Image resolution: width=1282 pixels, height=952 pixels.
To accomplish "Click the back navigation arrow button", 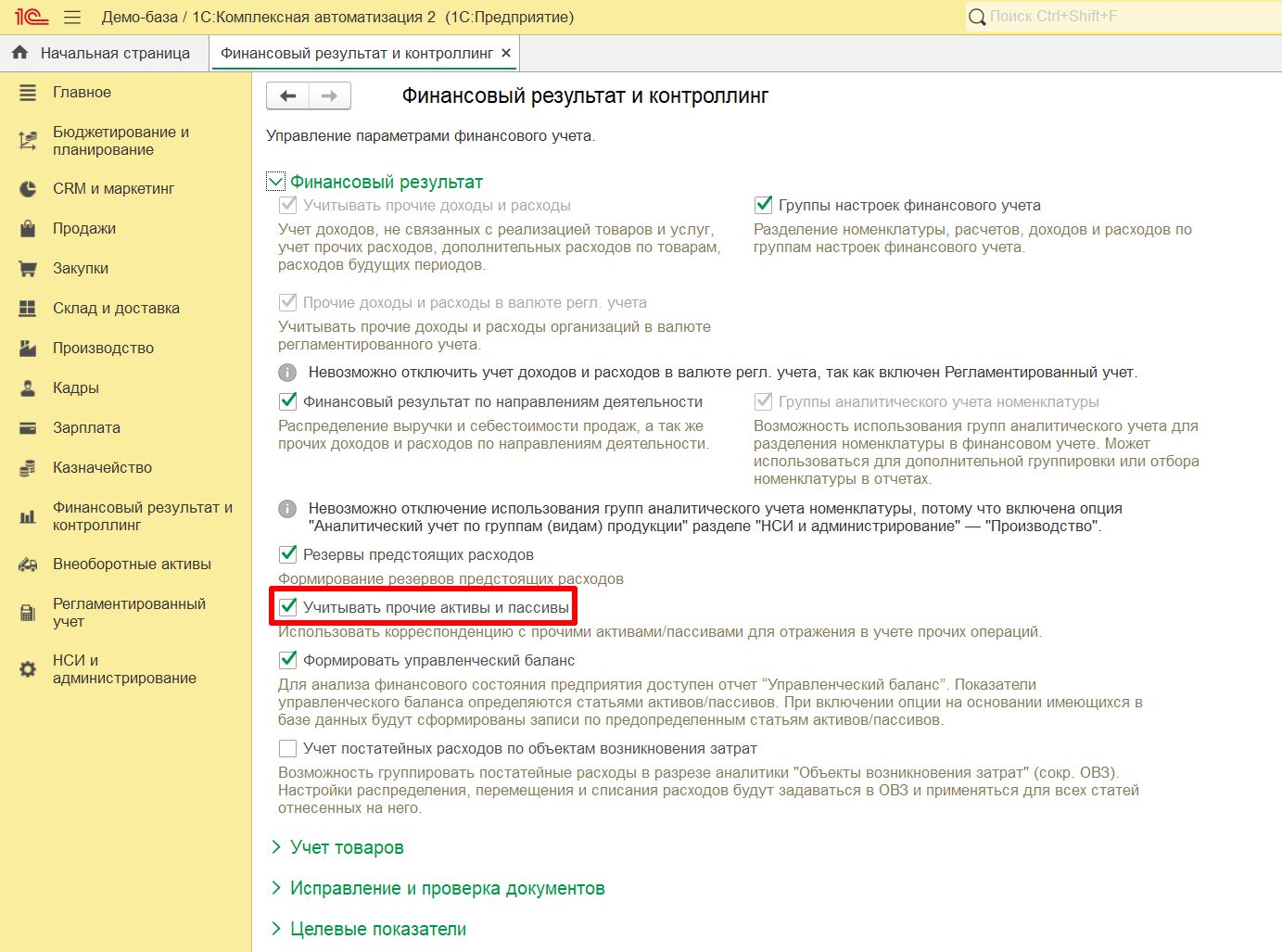I will click(x=288, y=95).
